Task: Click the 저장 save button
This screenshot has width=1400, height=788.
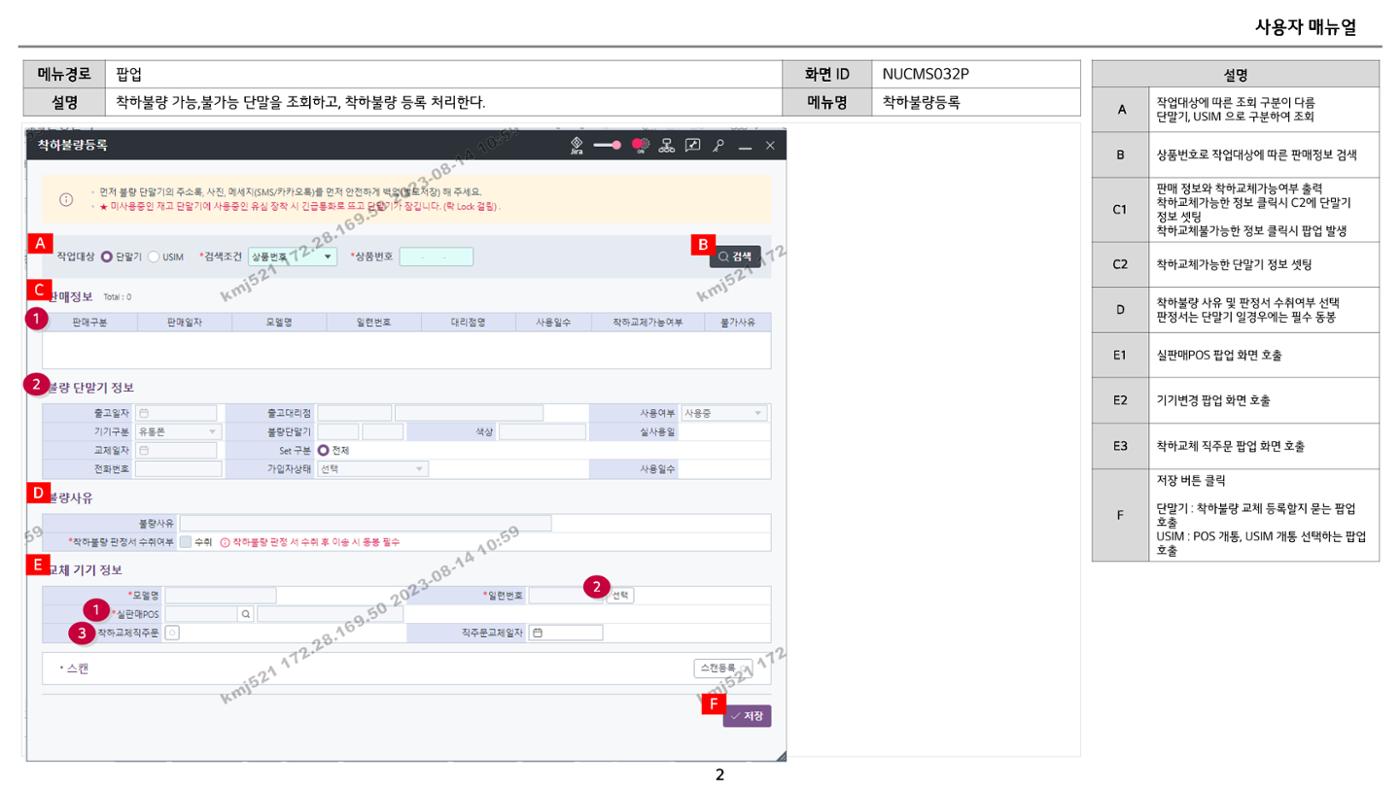Action: coord(747,716)
